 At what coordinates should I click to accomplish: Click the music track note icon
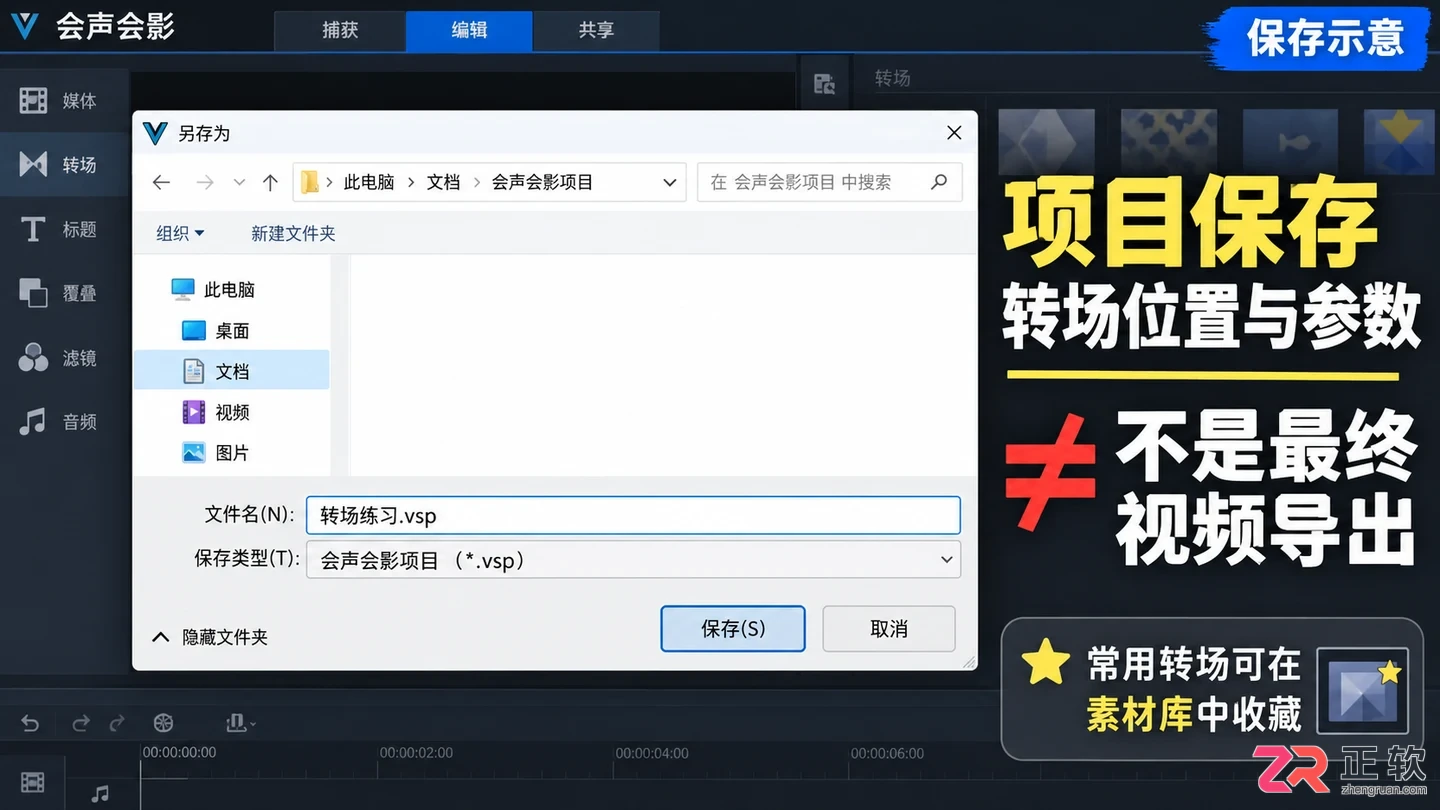100,794
